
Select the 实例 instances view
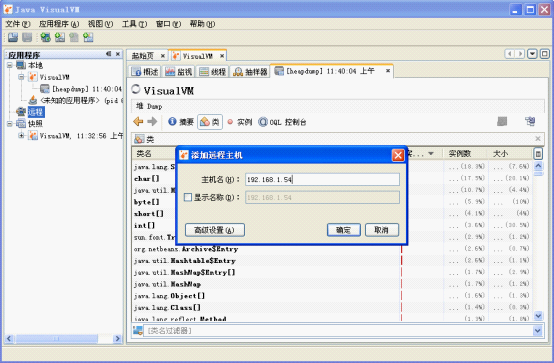coord(240,122)
